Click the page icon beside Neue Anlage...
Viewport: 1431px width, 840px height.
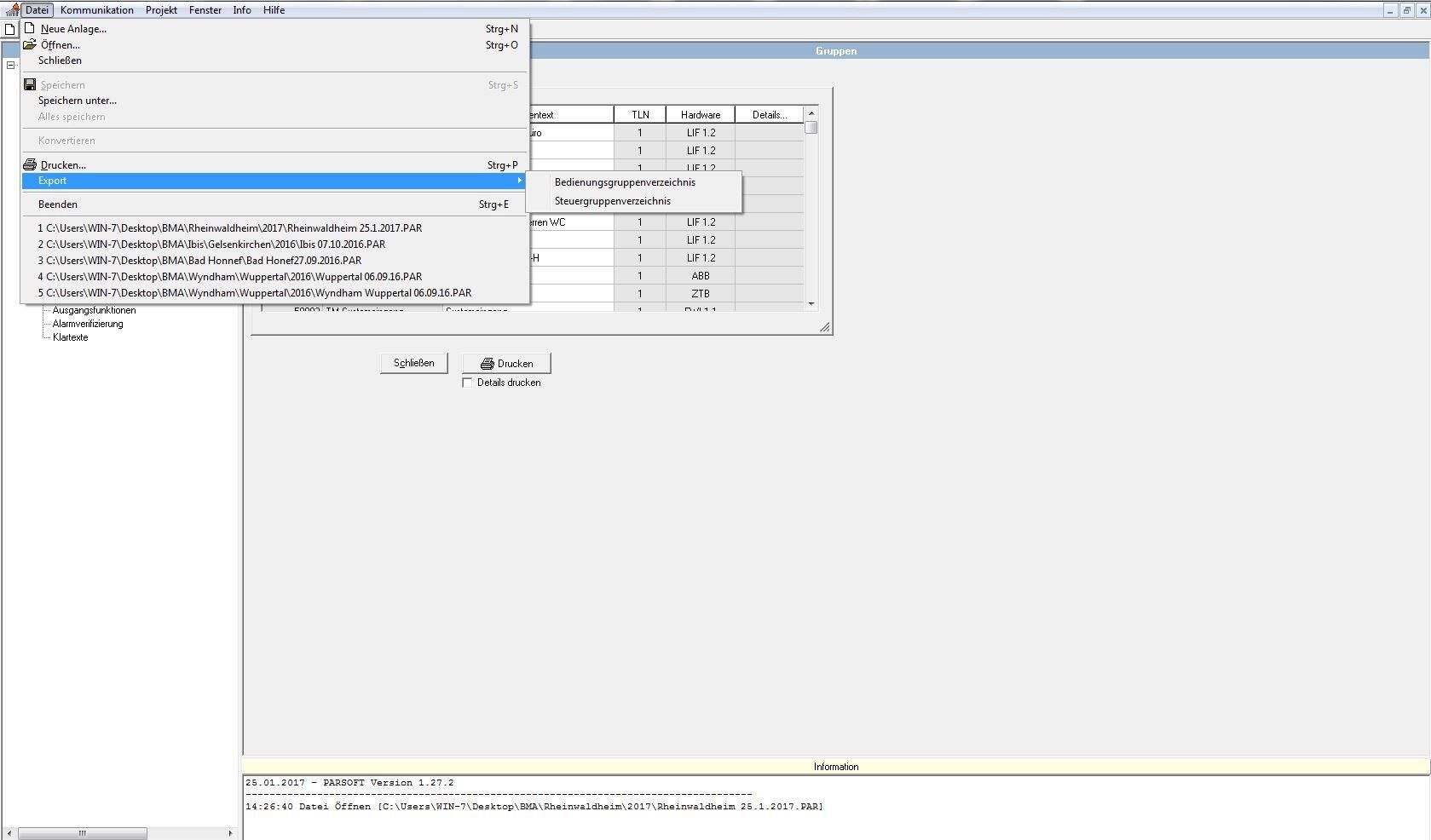coord(30,28)
